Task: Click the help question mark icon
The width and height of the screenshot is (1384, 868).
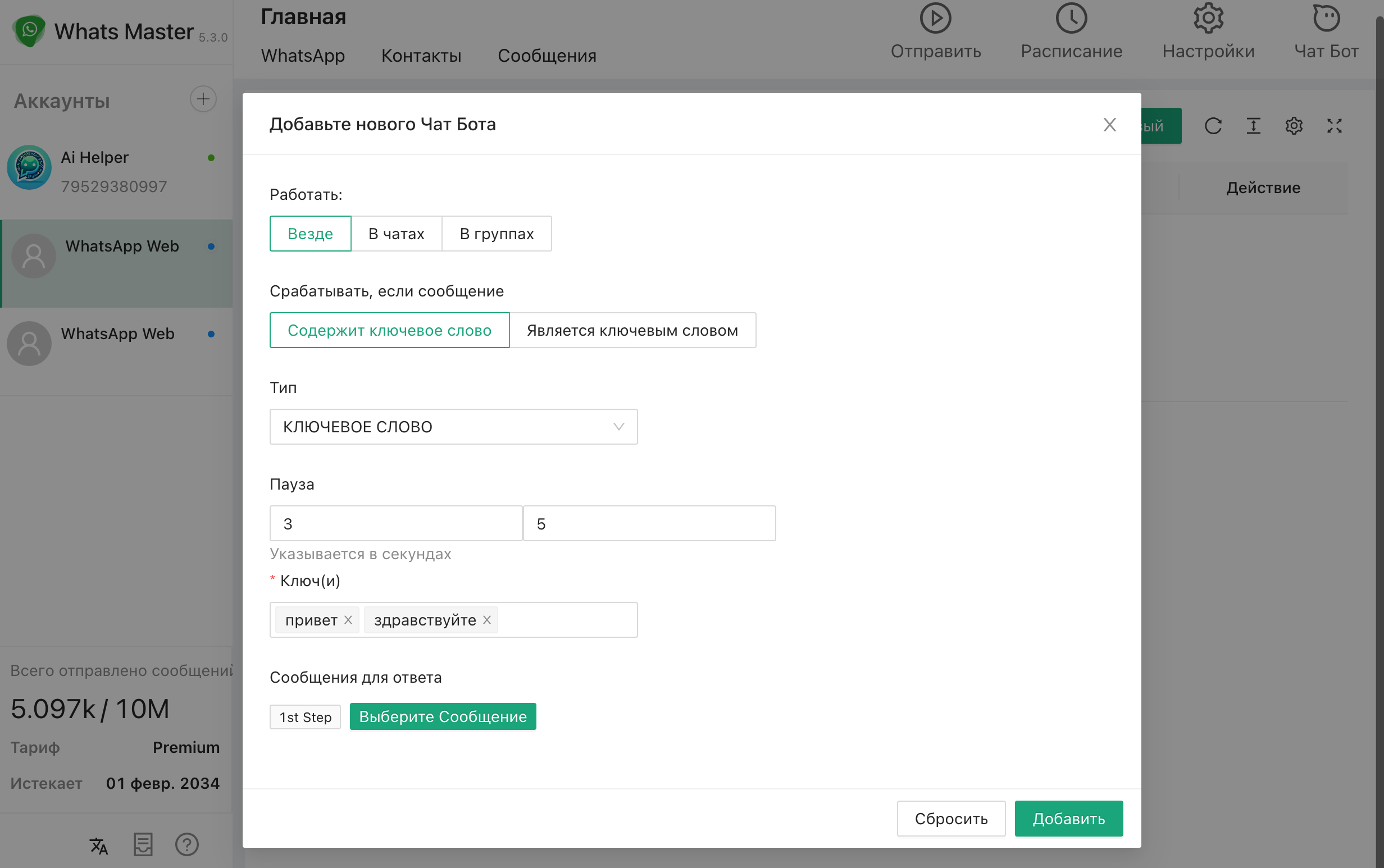Action: 186,844
